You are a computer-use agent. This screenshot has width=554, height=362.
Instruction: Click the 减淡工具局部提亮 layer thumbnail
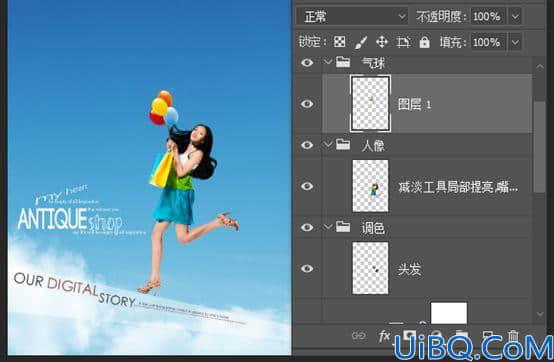point(370,186)
